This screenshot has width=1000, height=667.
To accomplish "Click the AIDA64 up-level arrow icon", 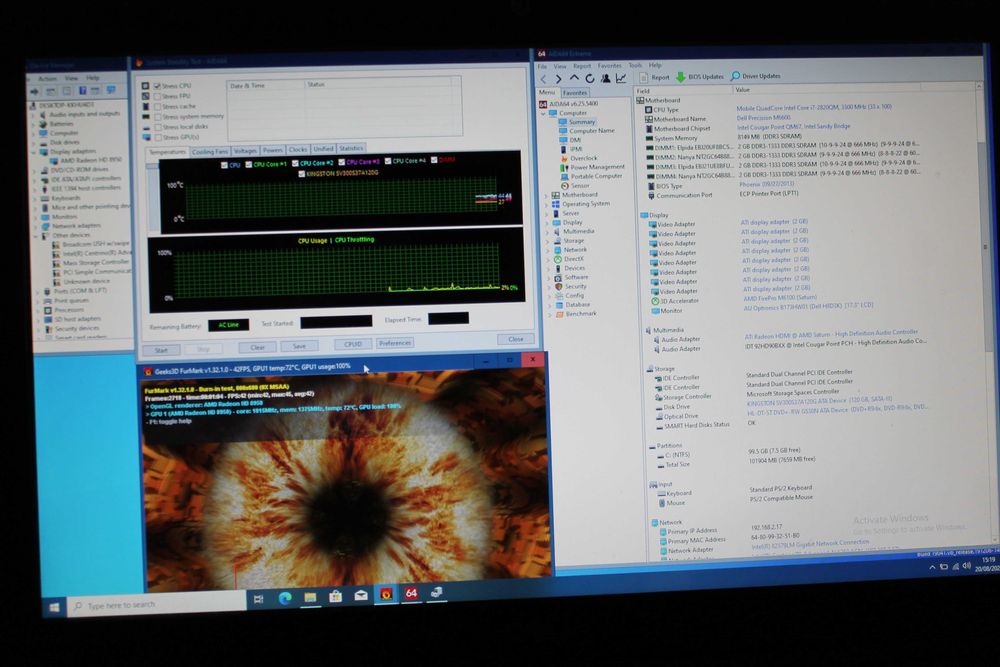I will pyautogui.click(x=574, y=78).
